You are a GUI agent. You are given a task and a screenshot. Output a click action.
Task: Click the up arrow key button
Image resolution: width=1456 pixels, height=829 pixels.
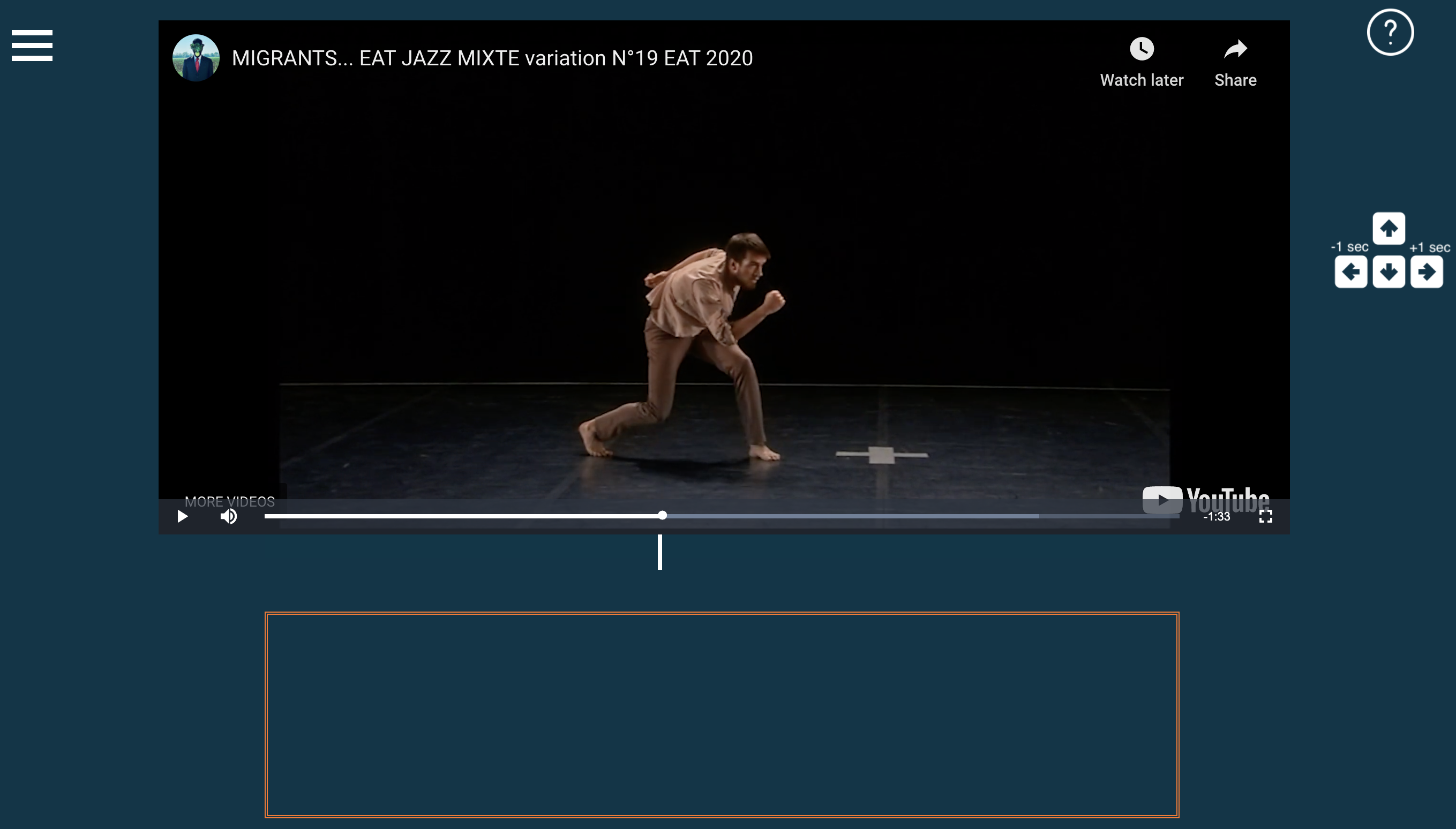1389,228
